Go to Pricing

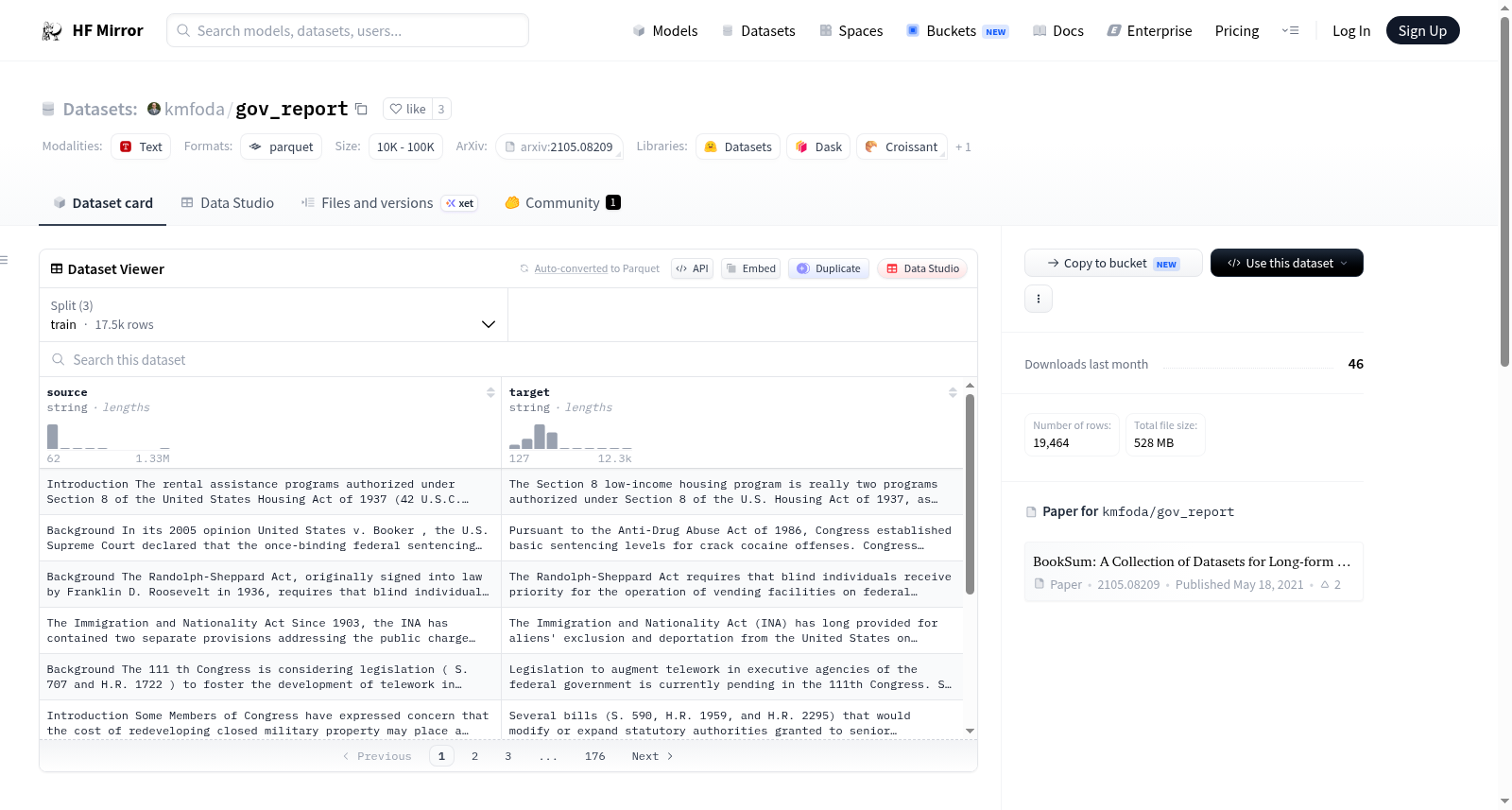point(1237,30)
